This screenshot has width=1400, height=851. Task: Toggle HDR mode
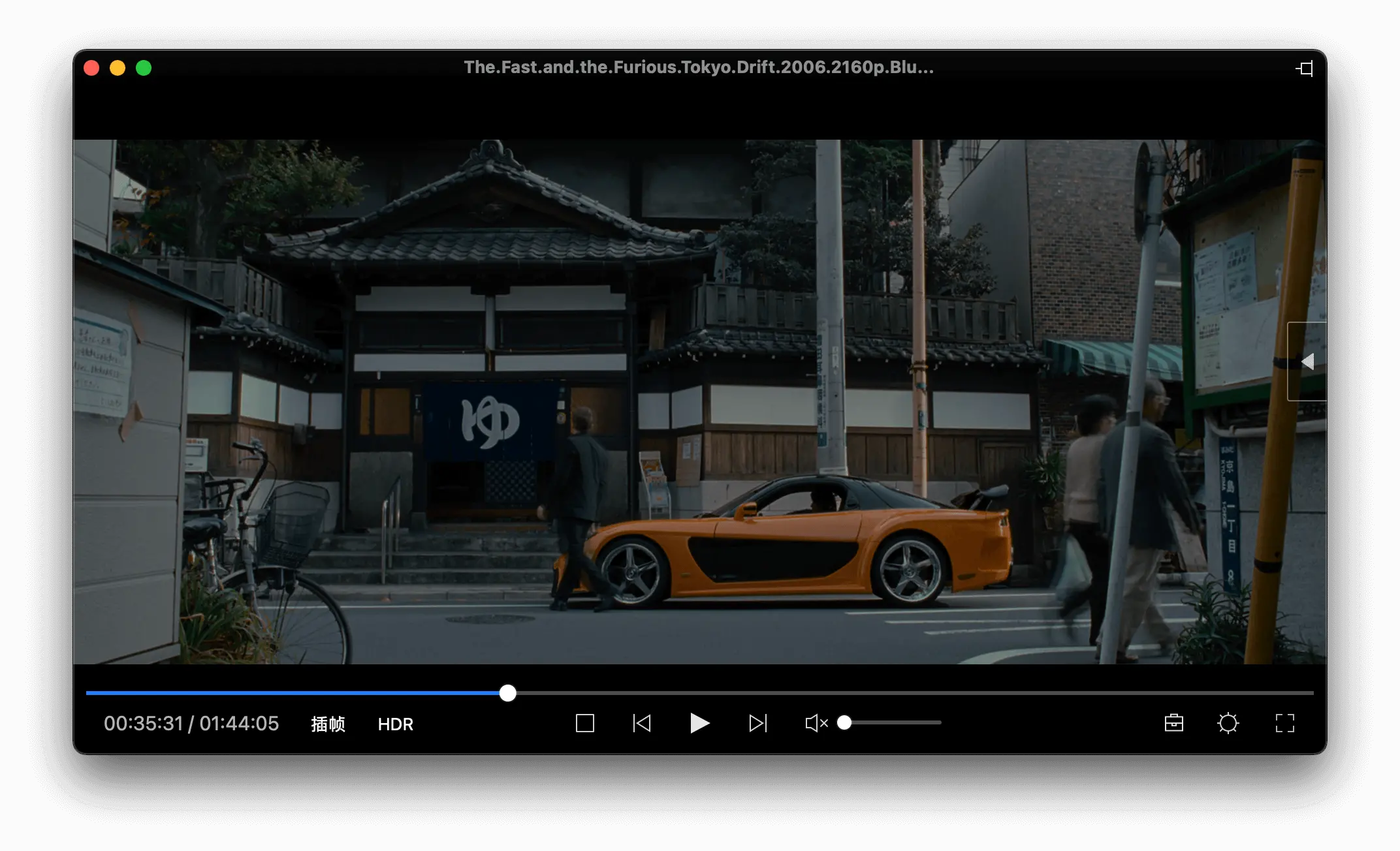(395, 724)
